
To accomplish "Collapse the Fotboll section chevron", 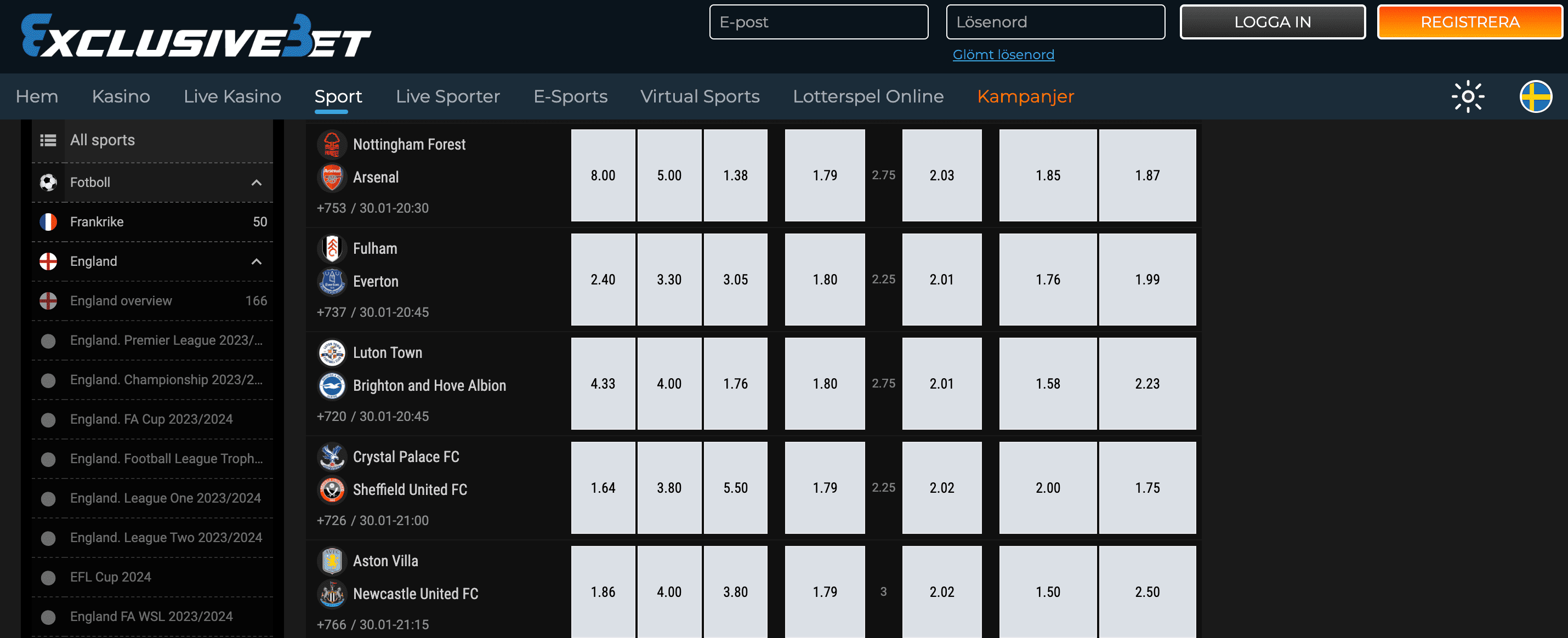I will point(256,183).
